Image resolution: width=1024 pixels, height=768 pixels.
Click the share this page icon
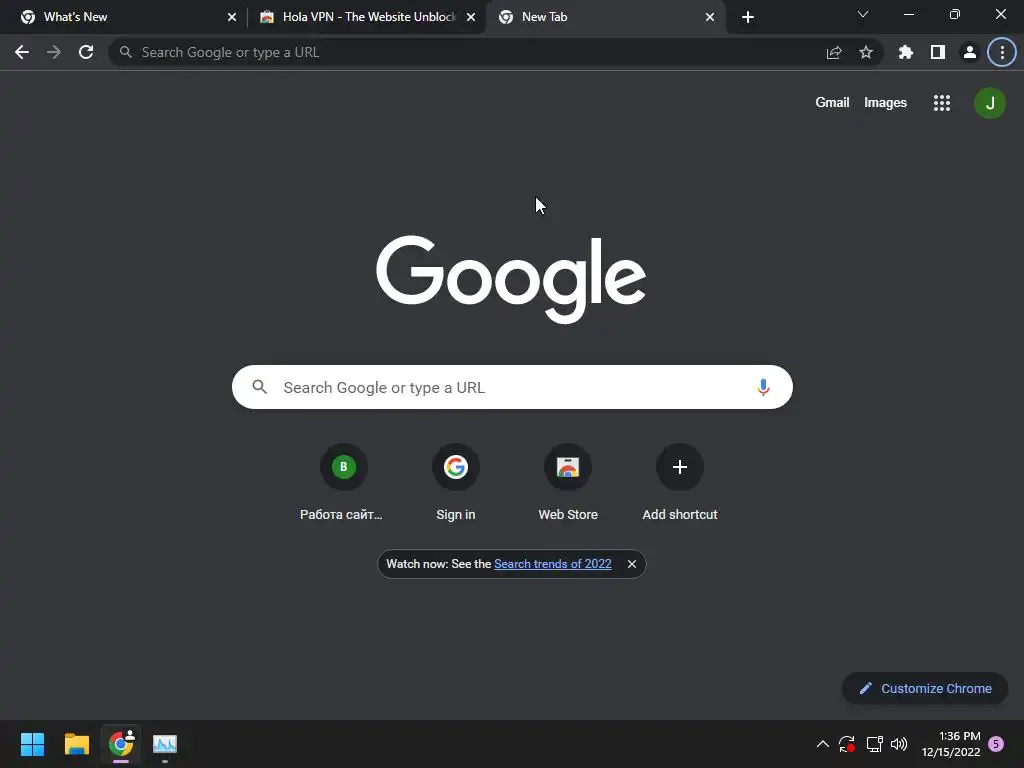(834, 52)
